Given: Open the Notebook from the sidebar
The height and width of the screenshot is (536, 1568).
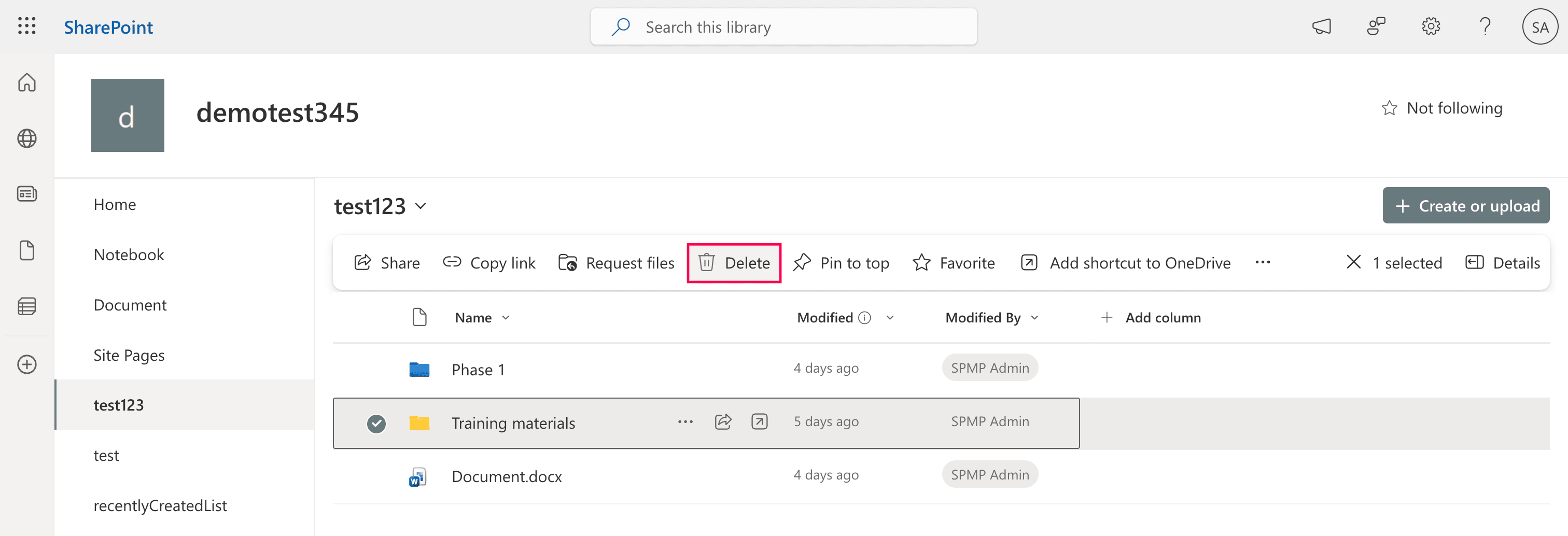Looking at the screenshot, I should point(129,255).
